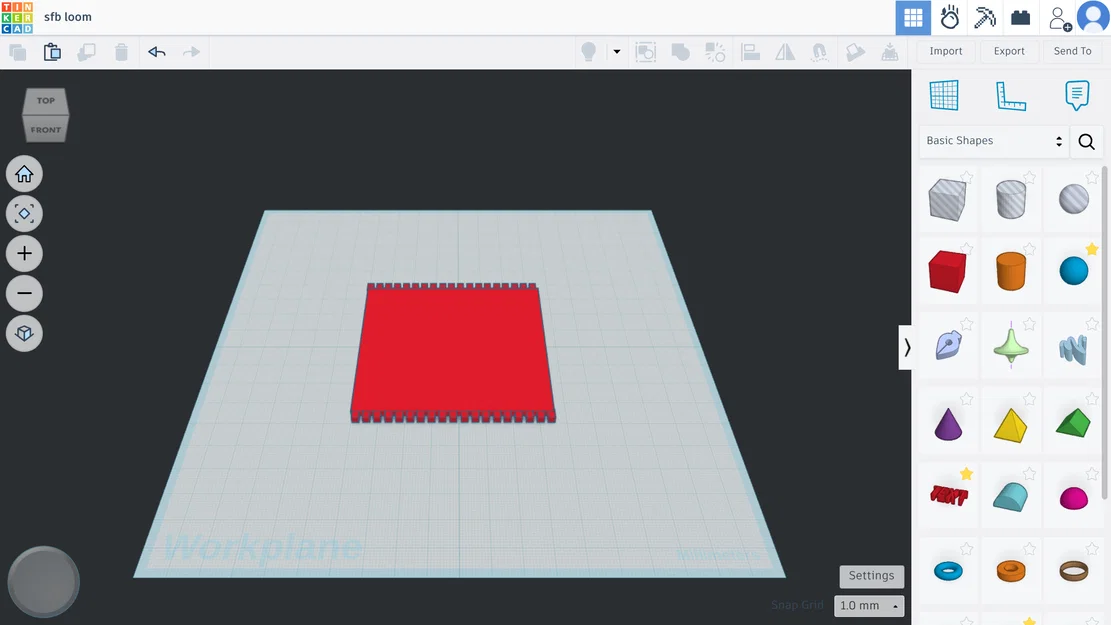This screenshot has width=1111, height=625.
Task: Click the Paste clipboard icon
Action: [x=52, y=52]
